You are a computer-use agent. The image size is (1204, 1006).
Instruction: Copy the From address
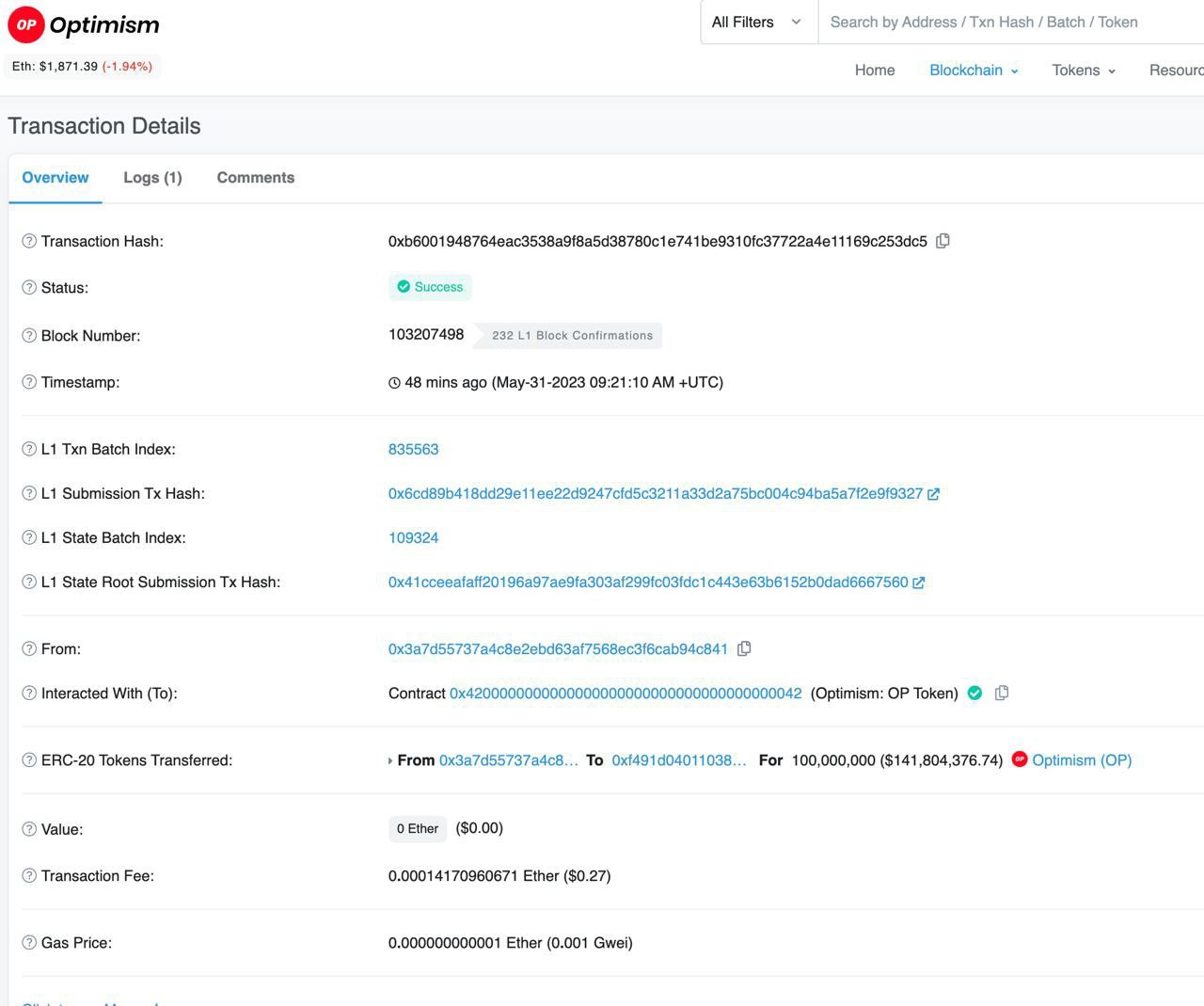pos(744,648)
